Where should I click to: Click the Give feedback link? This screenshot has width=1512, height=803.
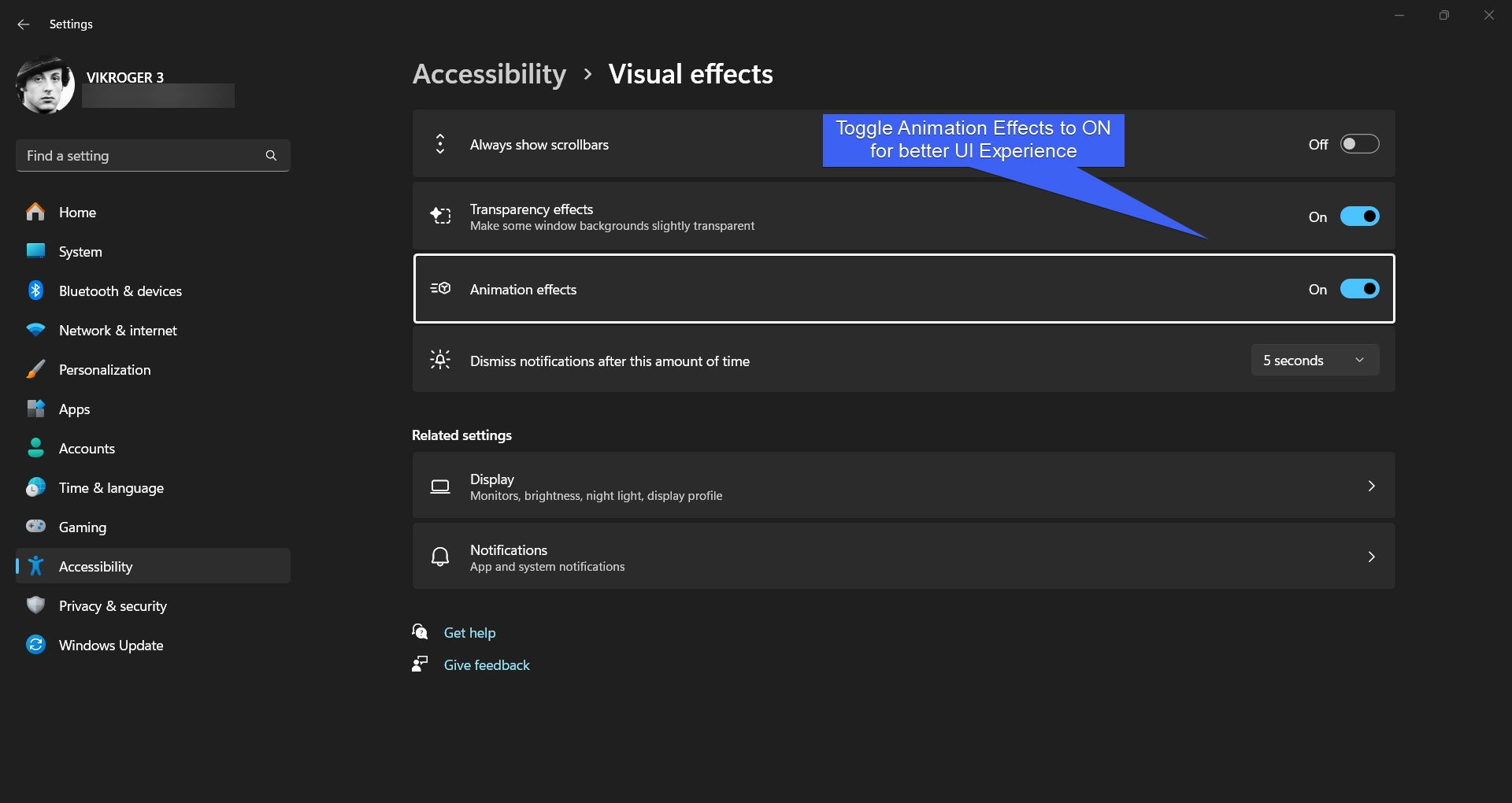click(x=487, y=665)
